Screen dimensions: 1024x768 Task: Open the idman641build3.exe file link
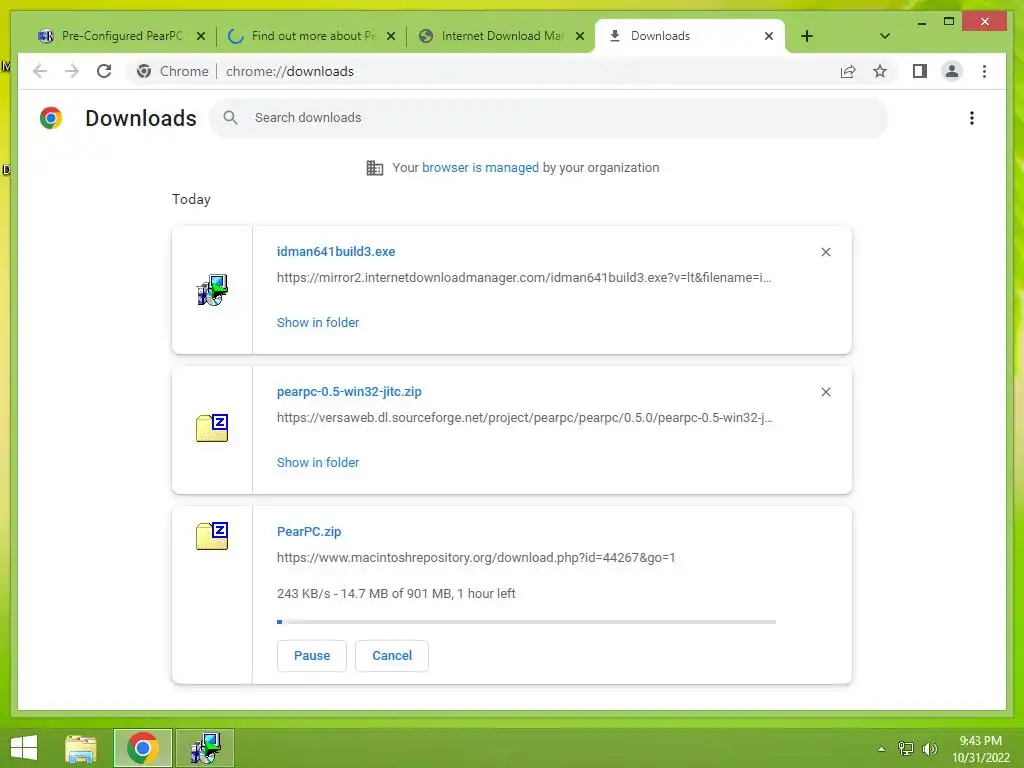336,251
